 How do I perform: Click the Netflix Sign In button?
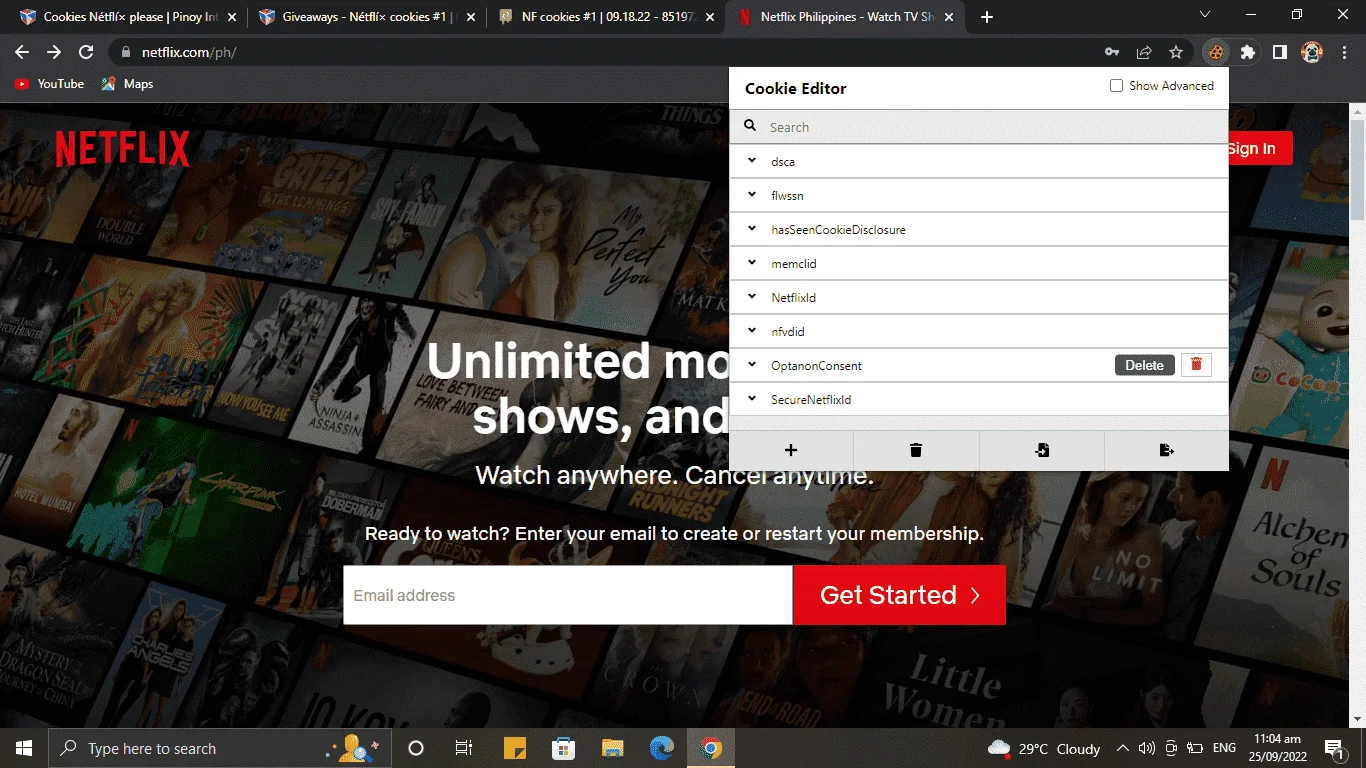pos(1259,148)
